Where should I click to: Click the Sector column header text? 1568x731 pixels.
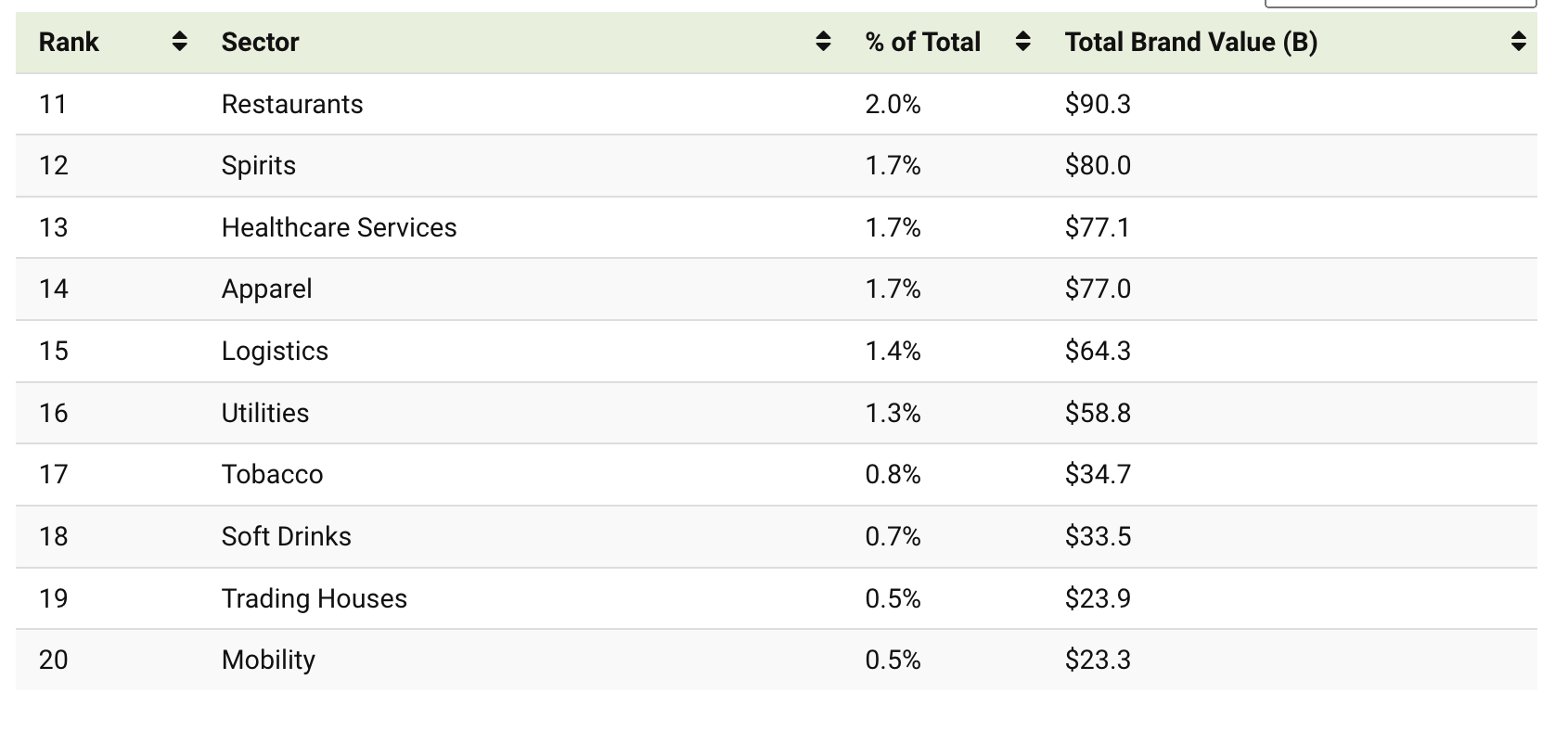(260, 42)
